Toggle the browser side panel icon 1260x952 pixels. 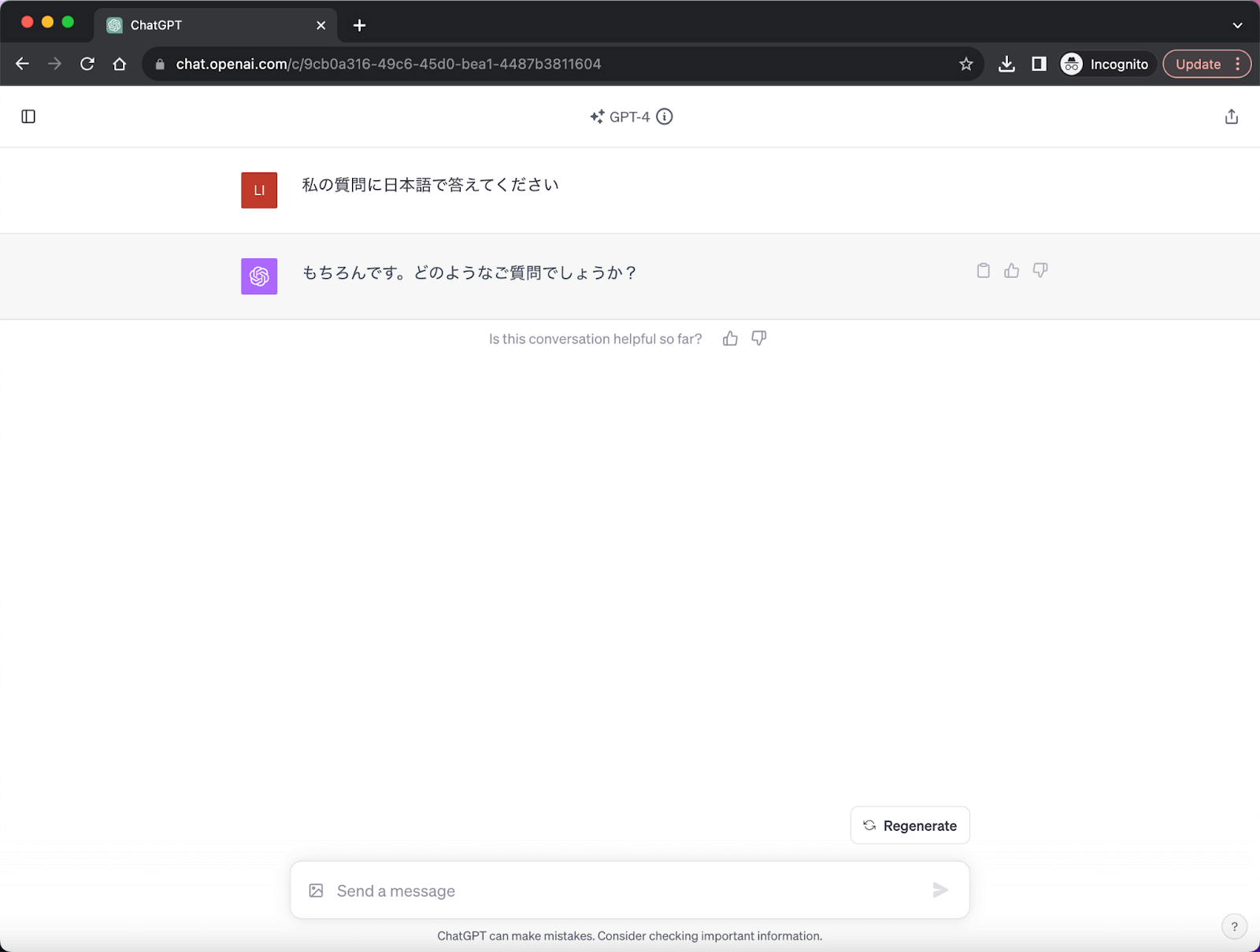[x=1039, y=64]
